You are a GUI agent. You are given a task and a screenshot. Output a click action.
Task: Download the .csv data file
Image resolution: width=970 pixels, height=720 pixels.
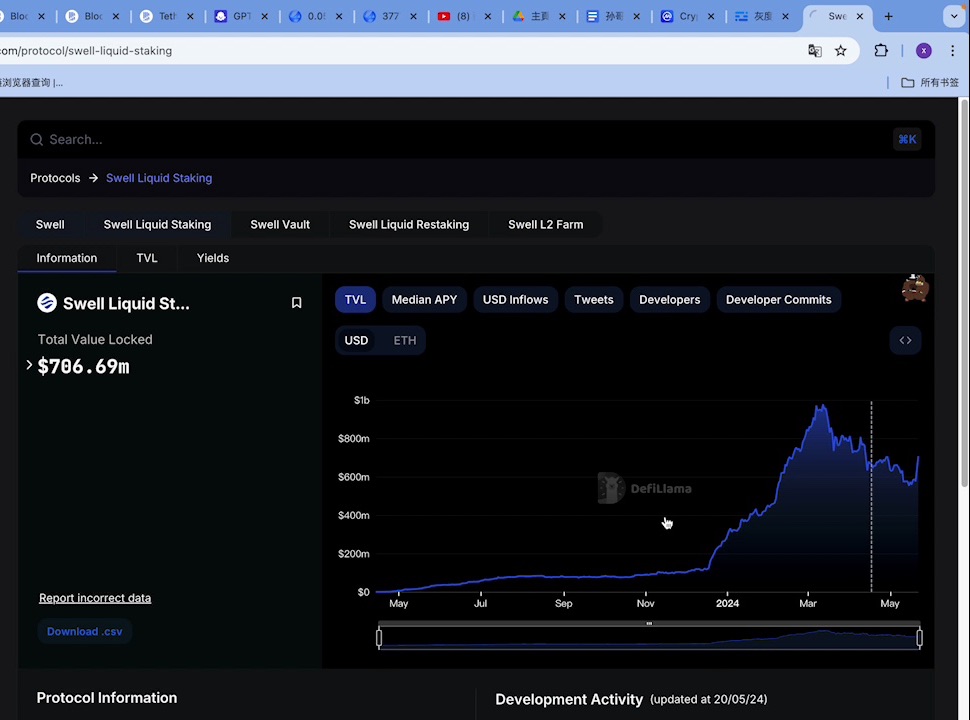85,632
